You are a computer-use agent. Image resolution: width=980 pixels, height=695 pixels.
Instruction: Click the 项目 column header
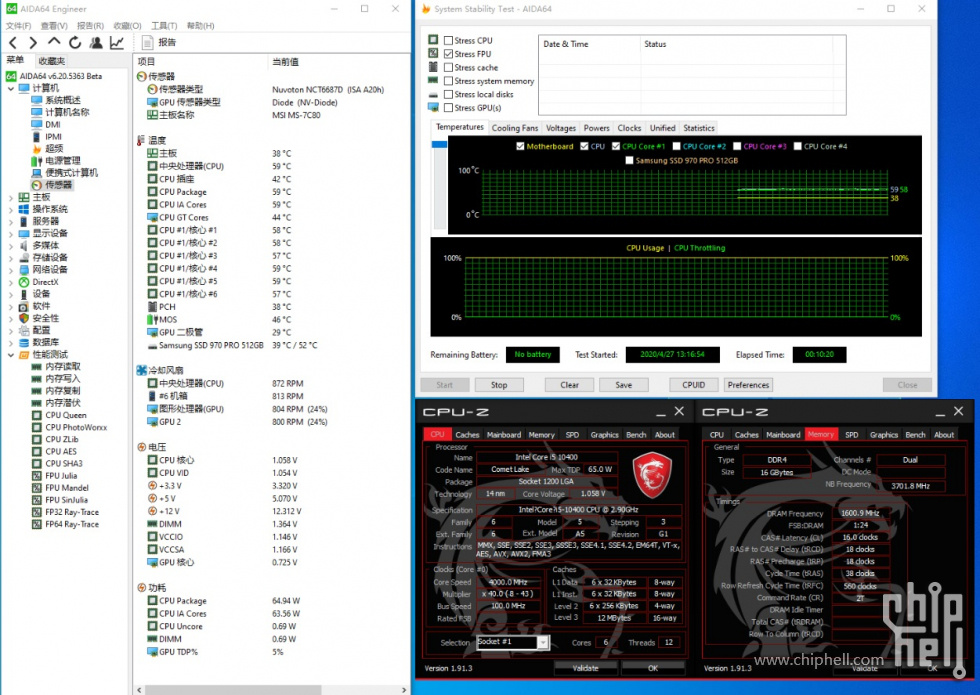[146, 62]
